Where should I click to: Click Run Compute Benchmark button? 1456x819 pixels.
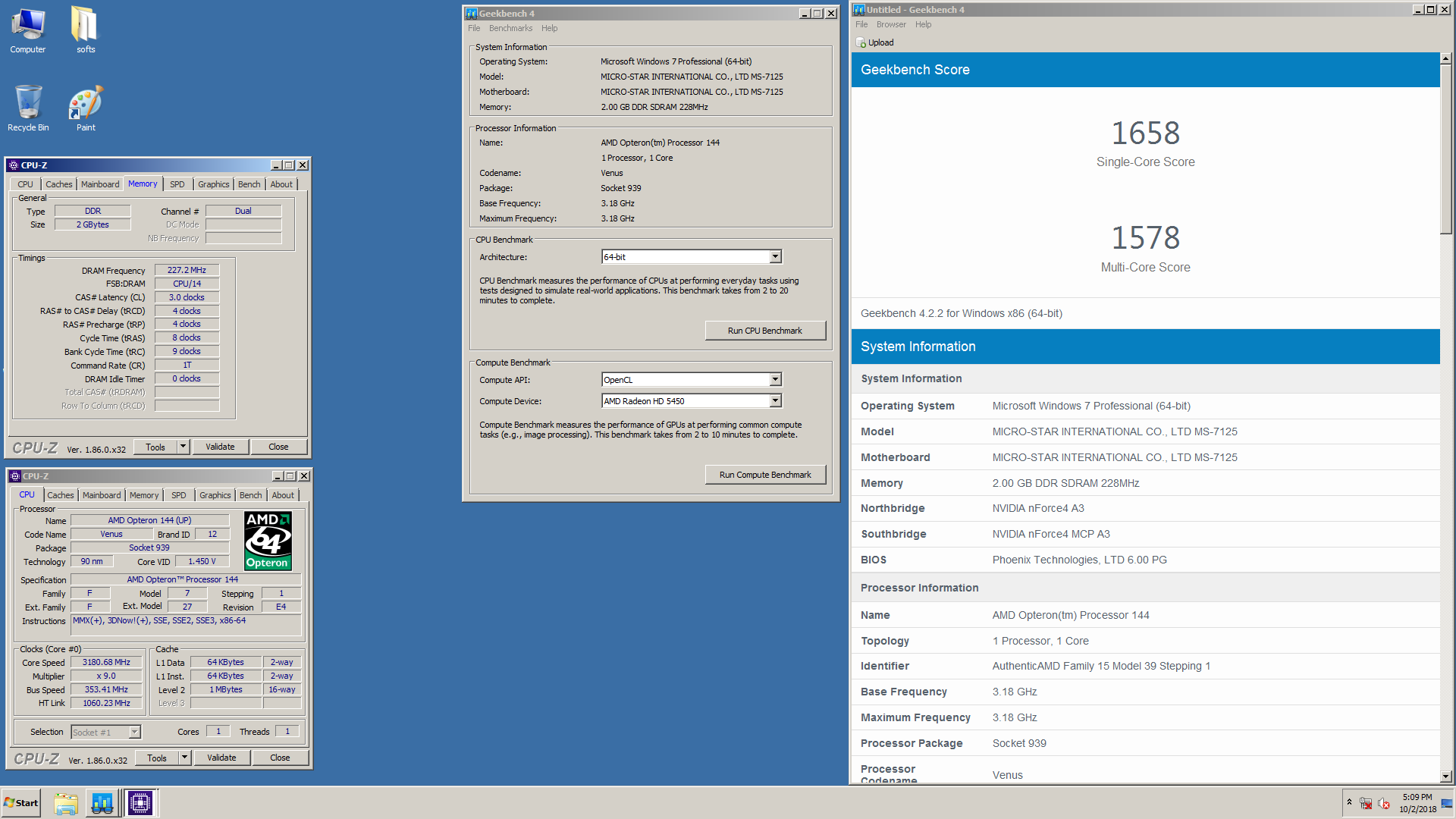[x=765, y=475]
